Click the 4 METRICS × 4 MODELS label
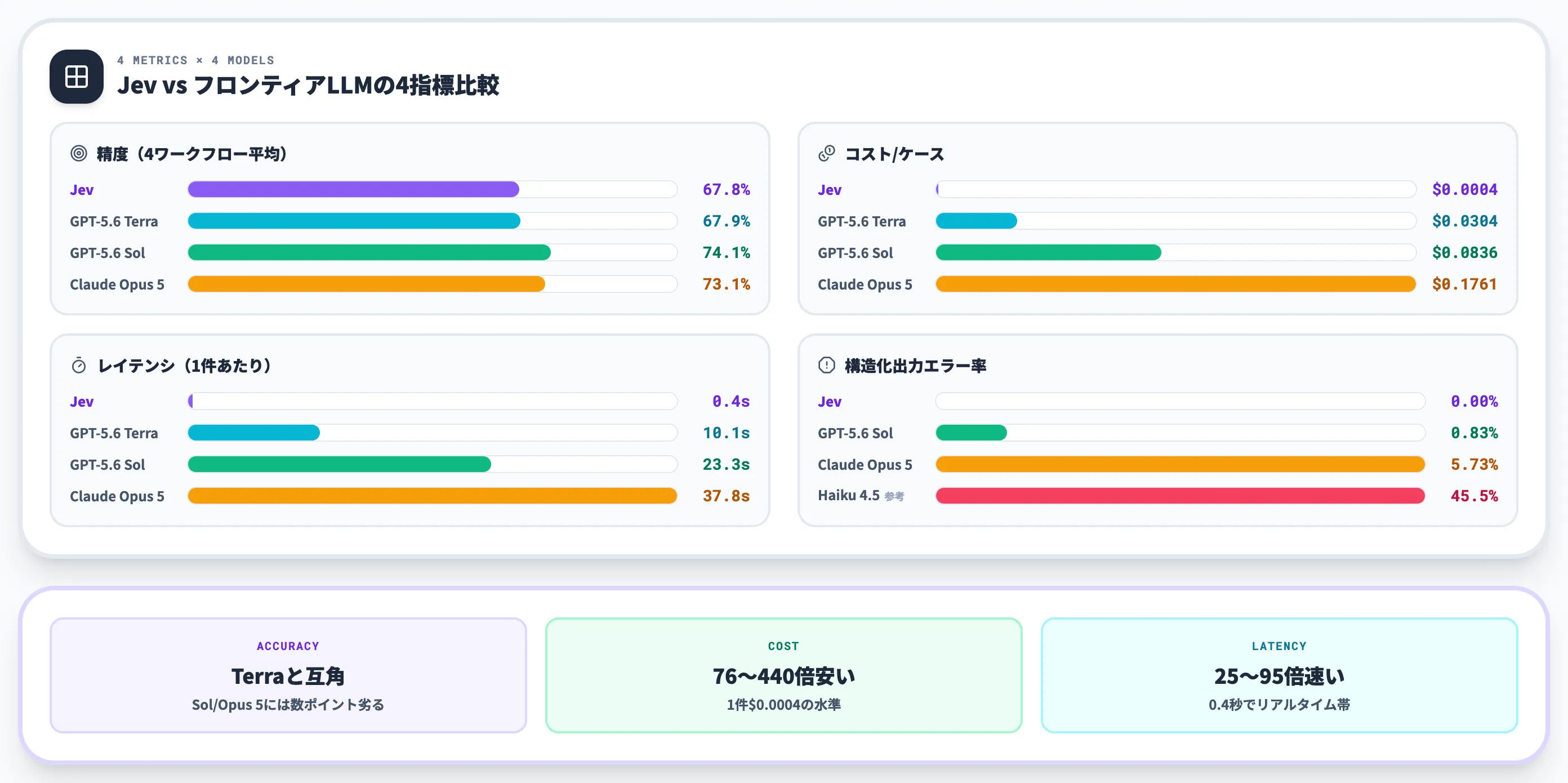This screenshot has height=783, width=1568. click(x=195, y=60)
